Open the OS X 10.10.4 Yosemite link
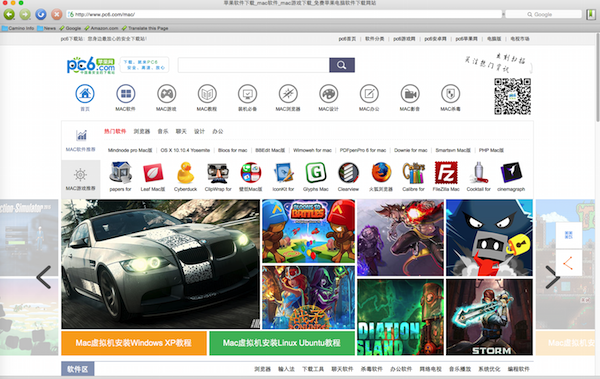Viewport: 600px width, 379px height. coord(185,150)
